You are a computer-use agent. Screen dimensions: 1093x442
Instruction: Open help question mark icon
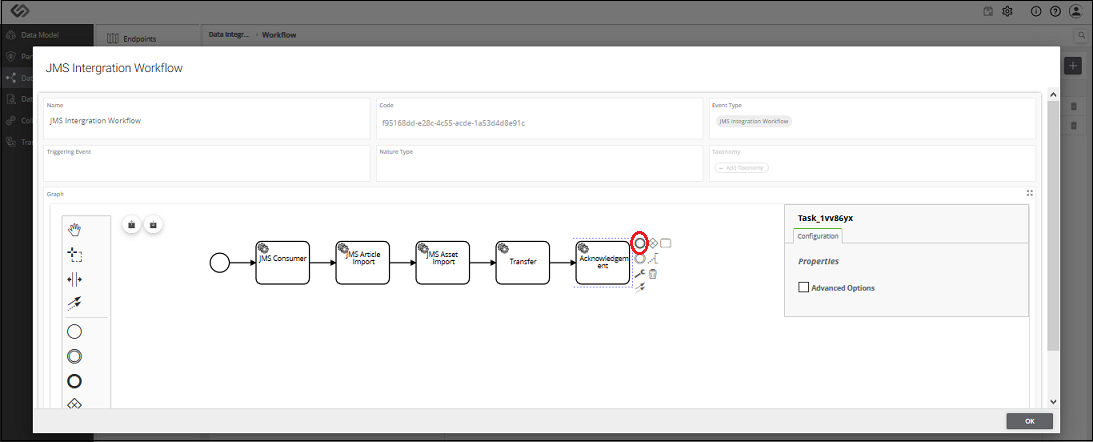pos(1055,11)
